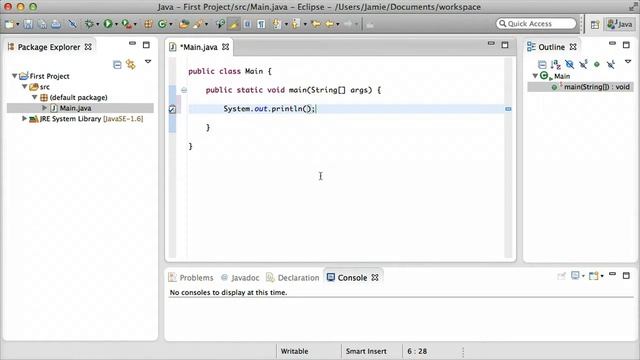
Task: Select the Java perspective button
Action: (620, 24)
